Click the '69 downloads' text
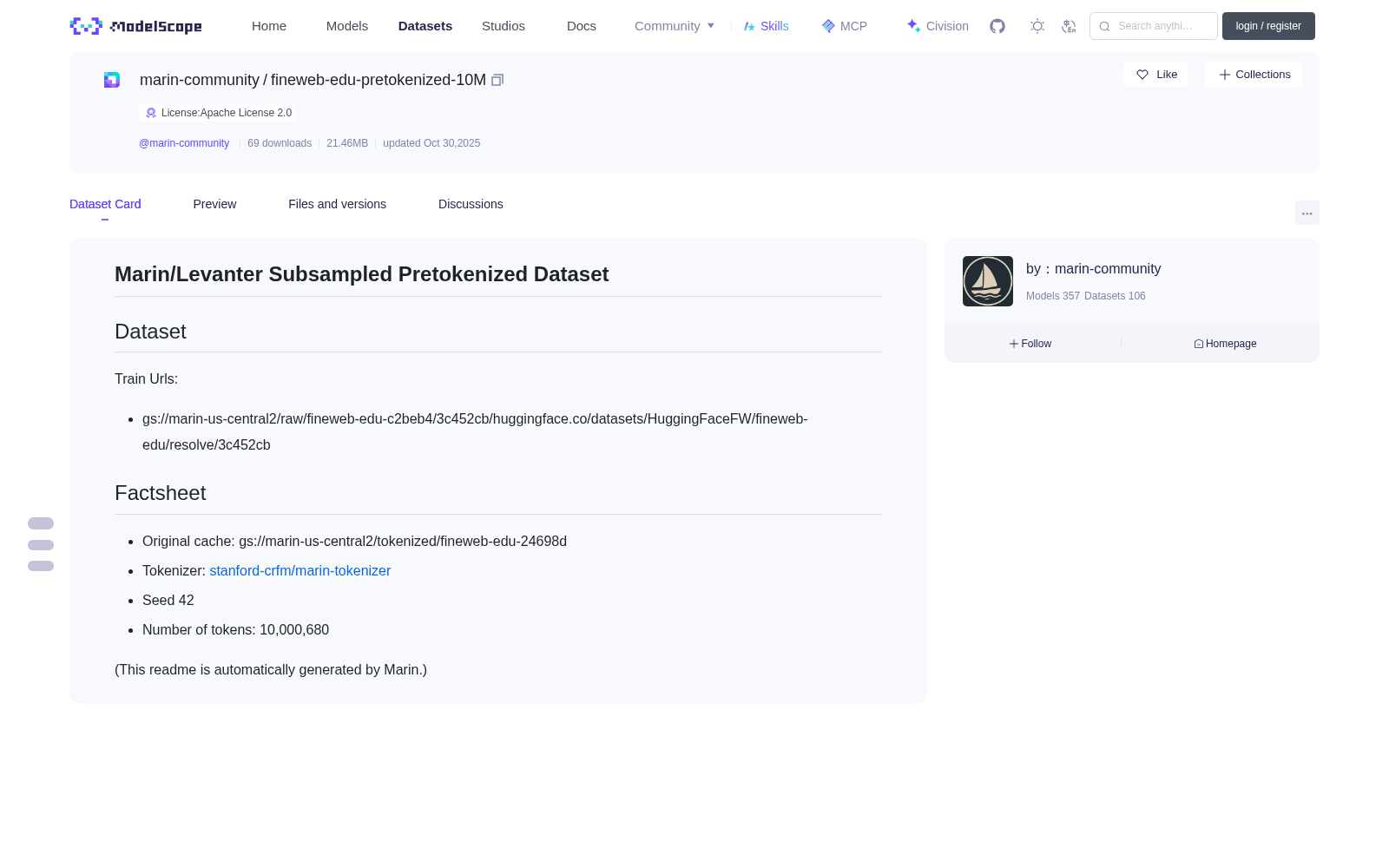This screenshot has width=1389, height=868. tap(280, 143)
